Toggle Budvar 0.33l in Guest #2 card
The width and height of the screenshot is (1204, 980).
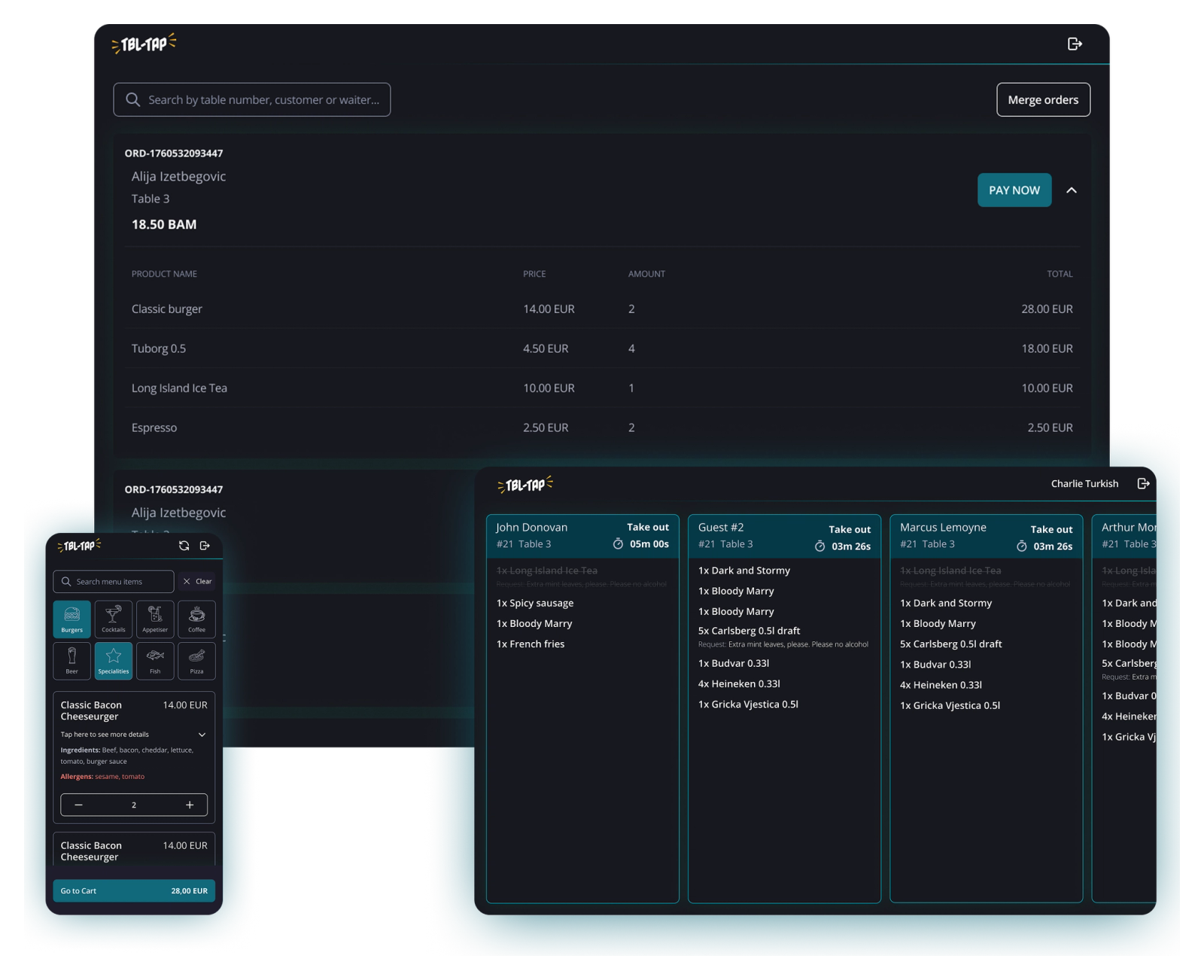point(734,664)
